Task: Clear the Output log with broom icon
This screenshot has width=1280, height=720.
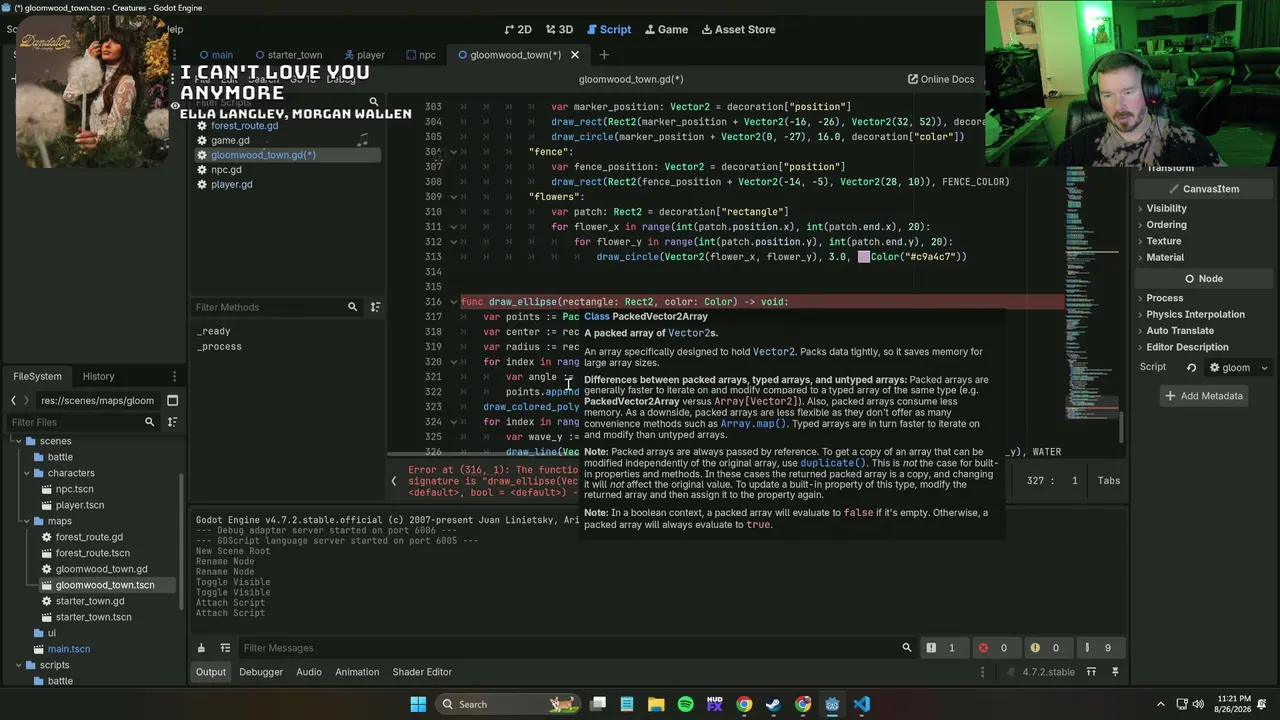Action: click(x=201, y=648)
